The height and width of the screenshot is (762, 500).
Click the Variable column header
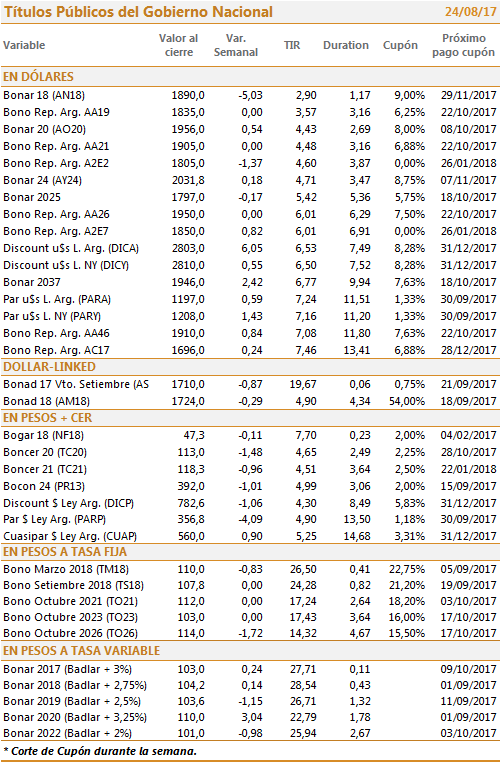pos(24,45)
